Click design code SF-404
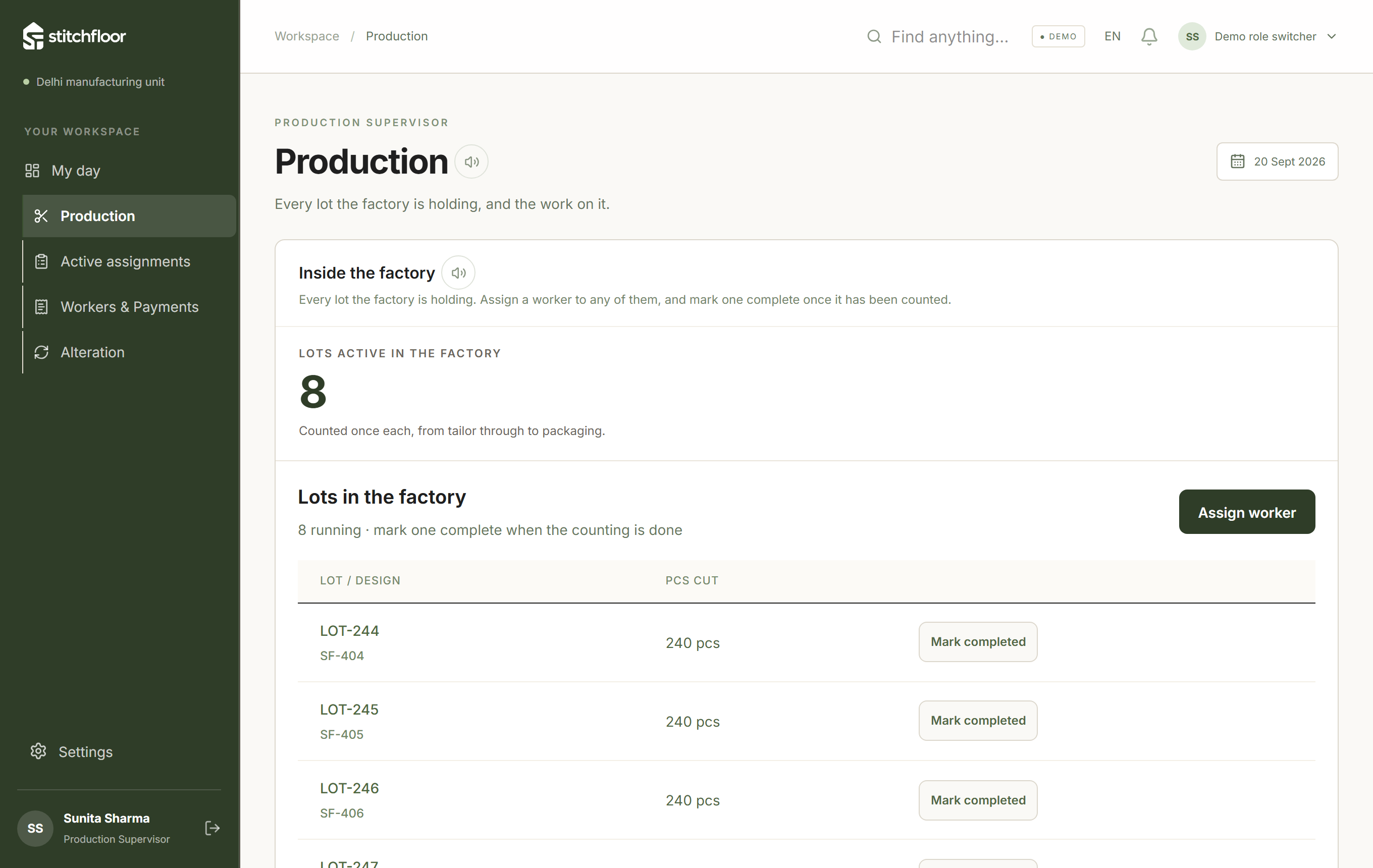Screen dimensions: 1373x868 coord(342,656)
